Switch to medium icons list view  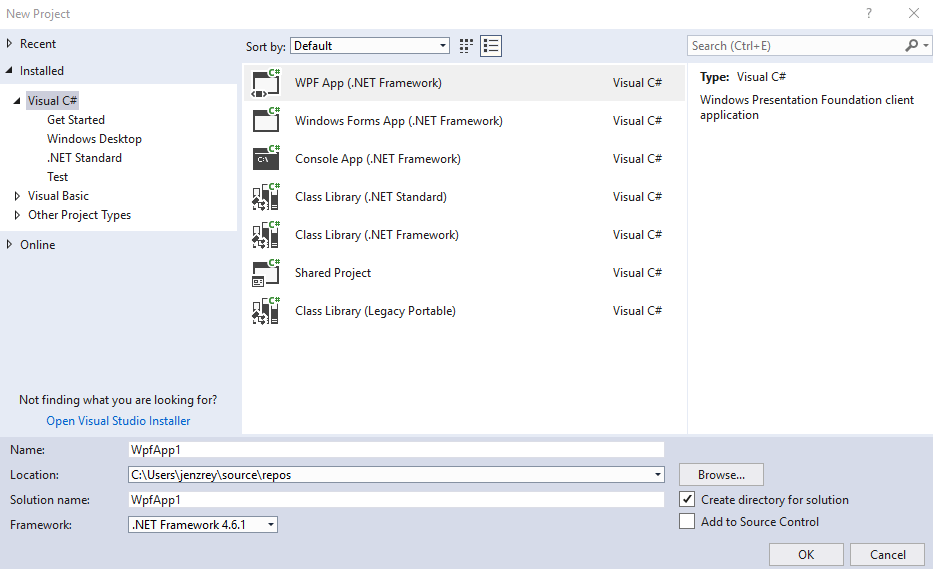click(491, 46)
